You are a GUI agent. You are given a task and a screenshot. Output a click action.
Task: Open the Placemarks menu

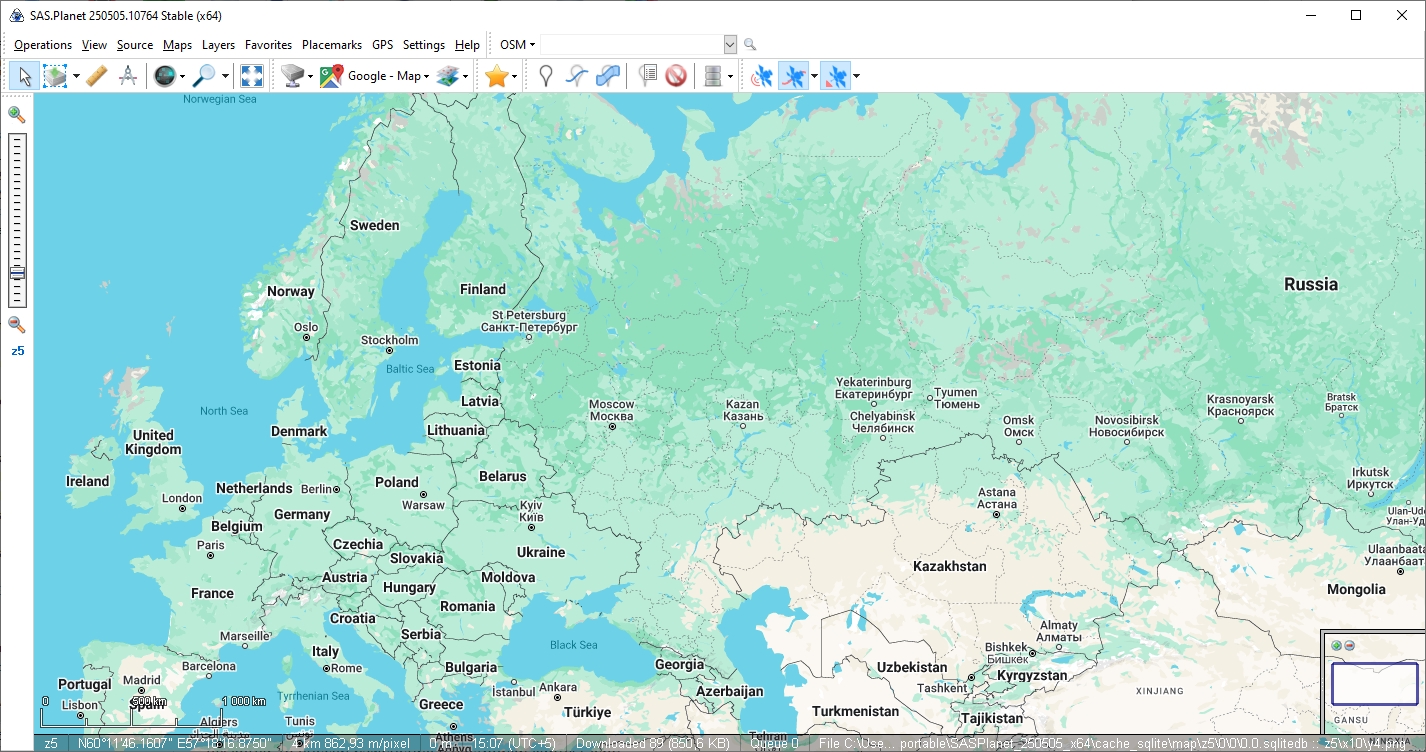click(331, 45)
